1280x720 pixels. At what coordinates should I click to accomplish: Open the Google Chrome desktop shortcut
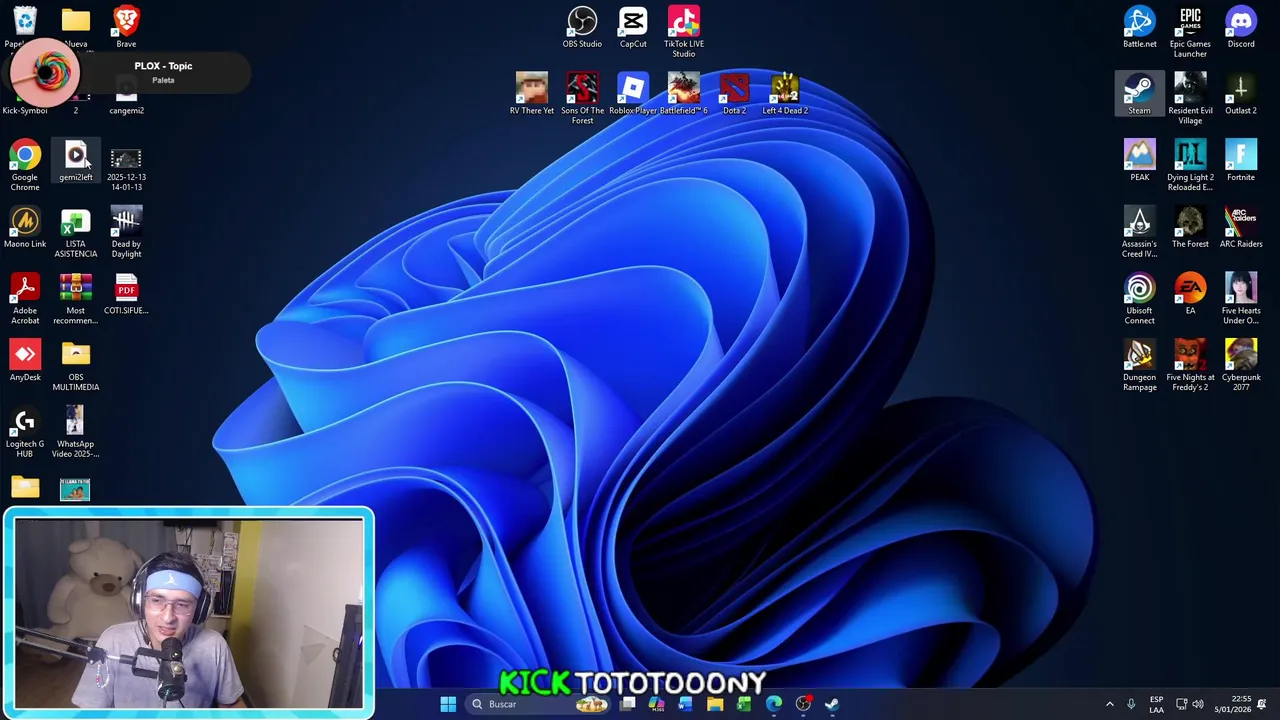pos(25,166)
